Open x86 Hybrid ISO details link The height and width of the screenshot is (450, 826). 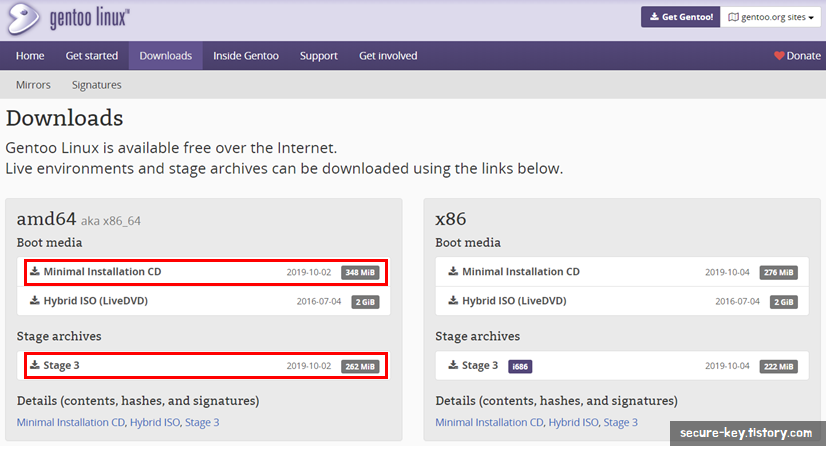pyautogui.click(x=574, y=423)
